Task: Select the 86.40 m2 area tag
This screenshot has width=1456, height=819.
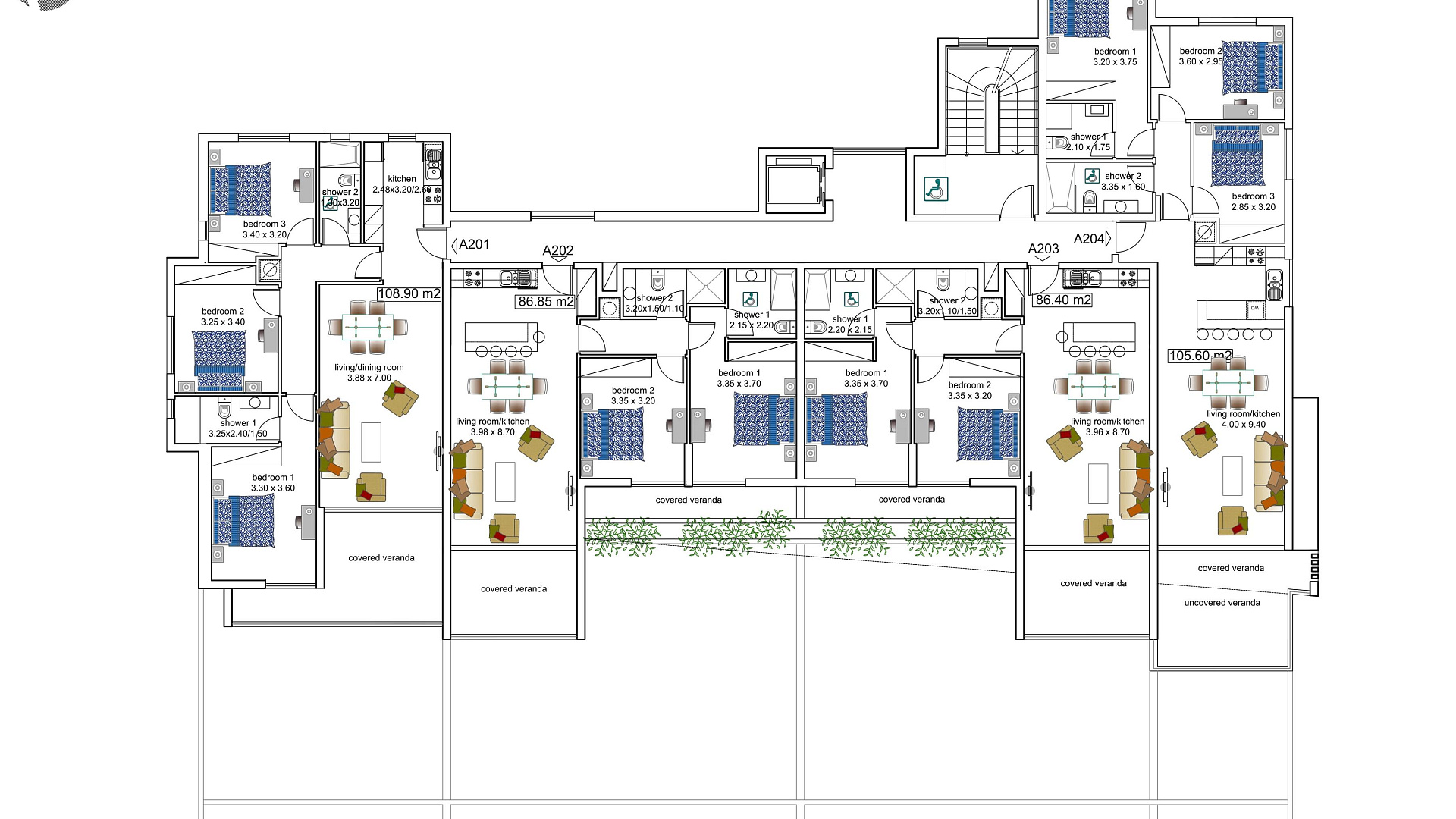Action: (1063, 300)
